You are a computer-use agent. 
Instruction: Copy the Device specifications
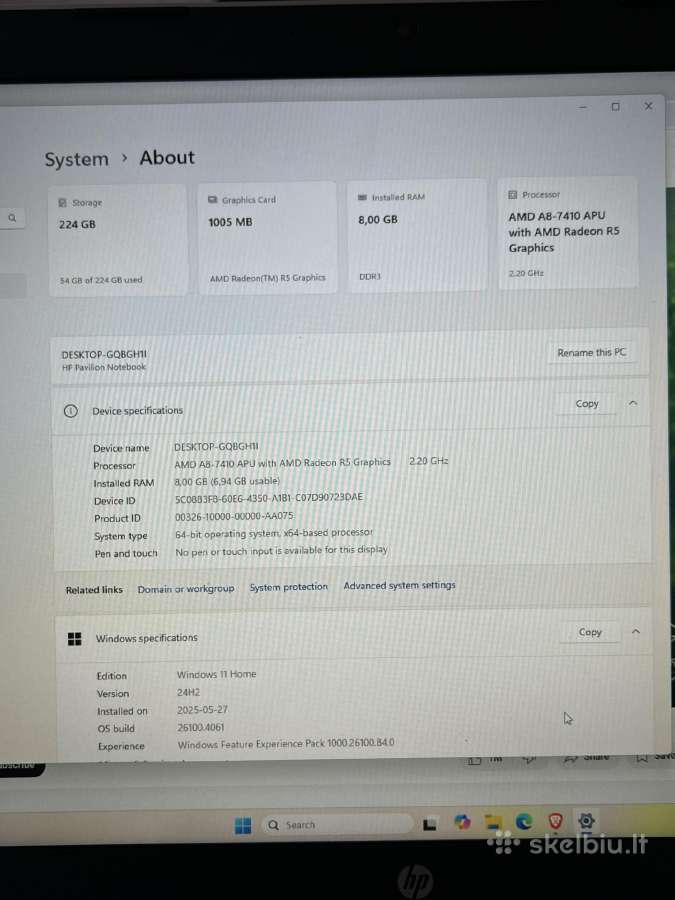tap(587, 404)
